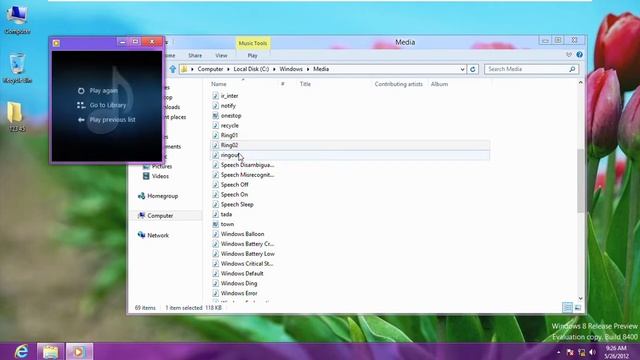
Task: Sort by Album column header
Action: (x=439, y=84)
